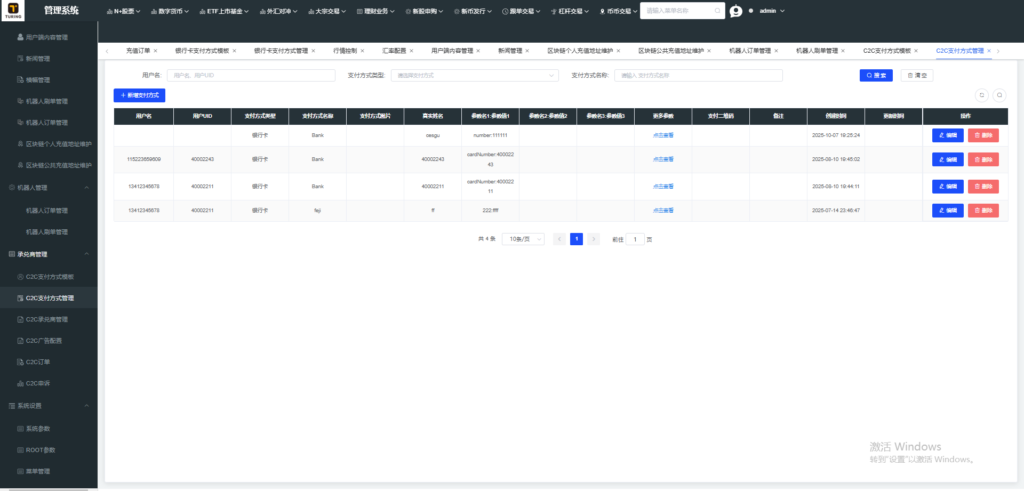
Task: Click magnifier icon in menu name search box
Action: (717, 11)
